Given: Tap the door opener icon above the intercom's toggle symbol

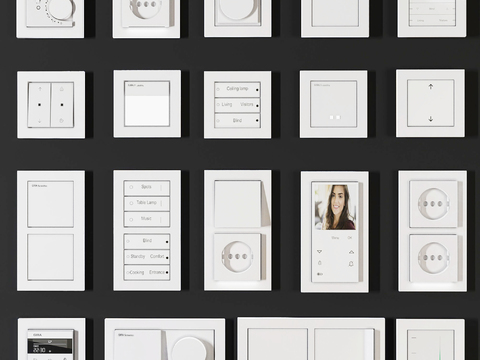Looking at the screenshot, I should pos(320,263).
